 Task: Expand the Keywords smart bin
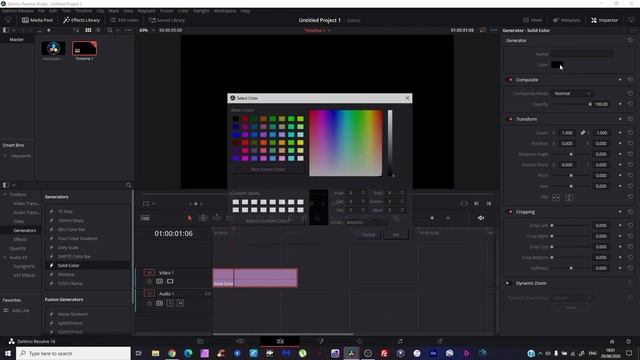5,156
